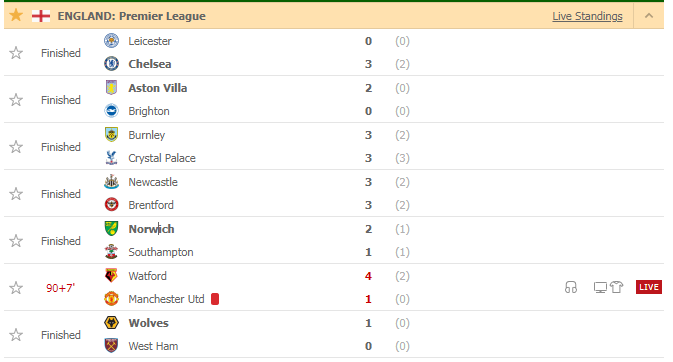Viewport: 673px width, 362px height.
Task: Click the Chelsea club crest
Action: pos(112,64)
